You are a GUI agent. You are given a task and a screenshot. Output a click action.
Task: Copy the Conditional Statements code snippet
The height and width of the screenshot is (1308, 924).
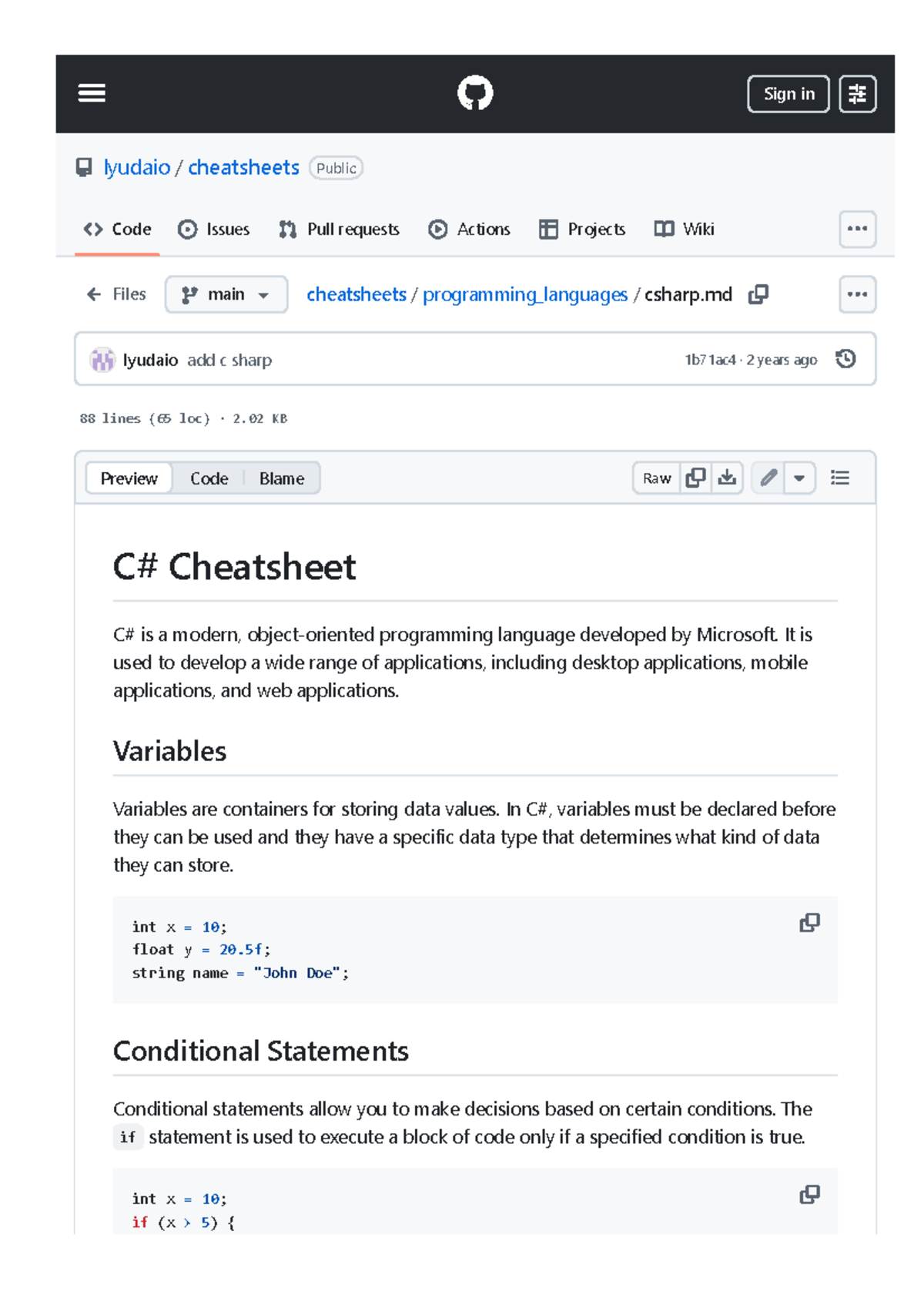point(809,1195)
